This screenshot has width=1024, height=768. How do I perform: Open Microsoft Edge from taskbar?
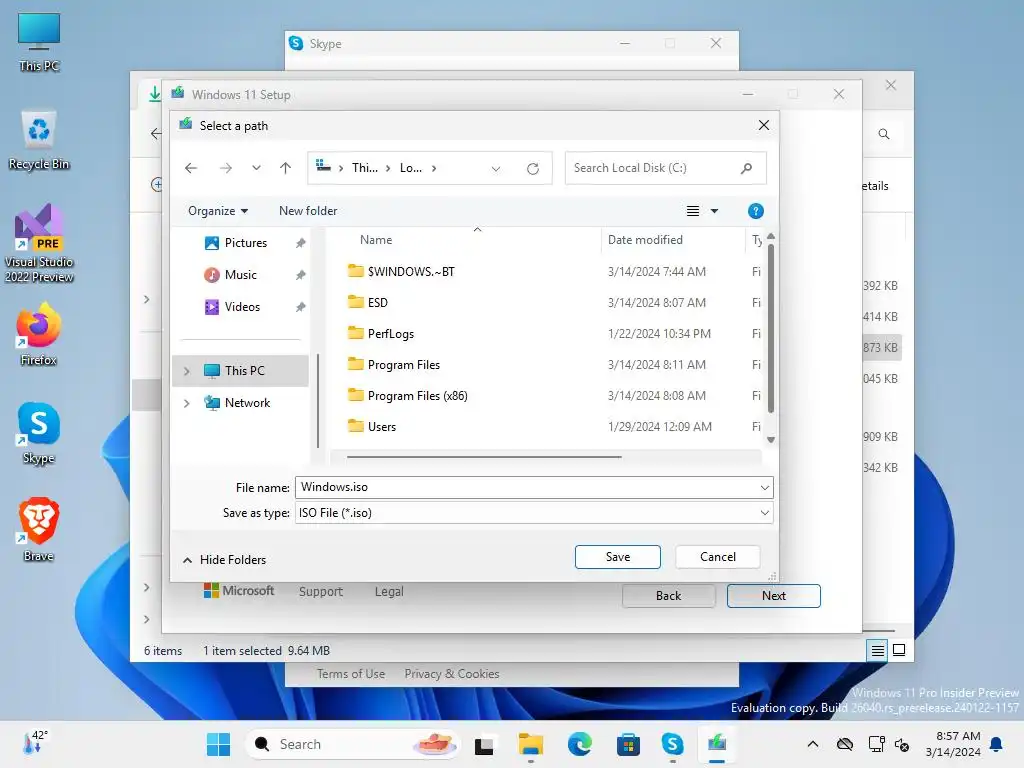click(579, 744)
